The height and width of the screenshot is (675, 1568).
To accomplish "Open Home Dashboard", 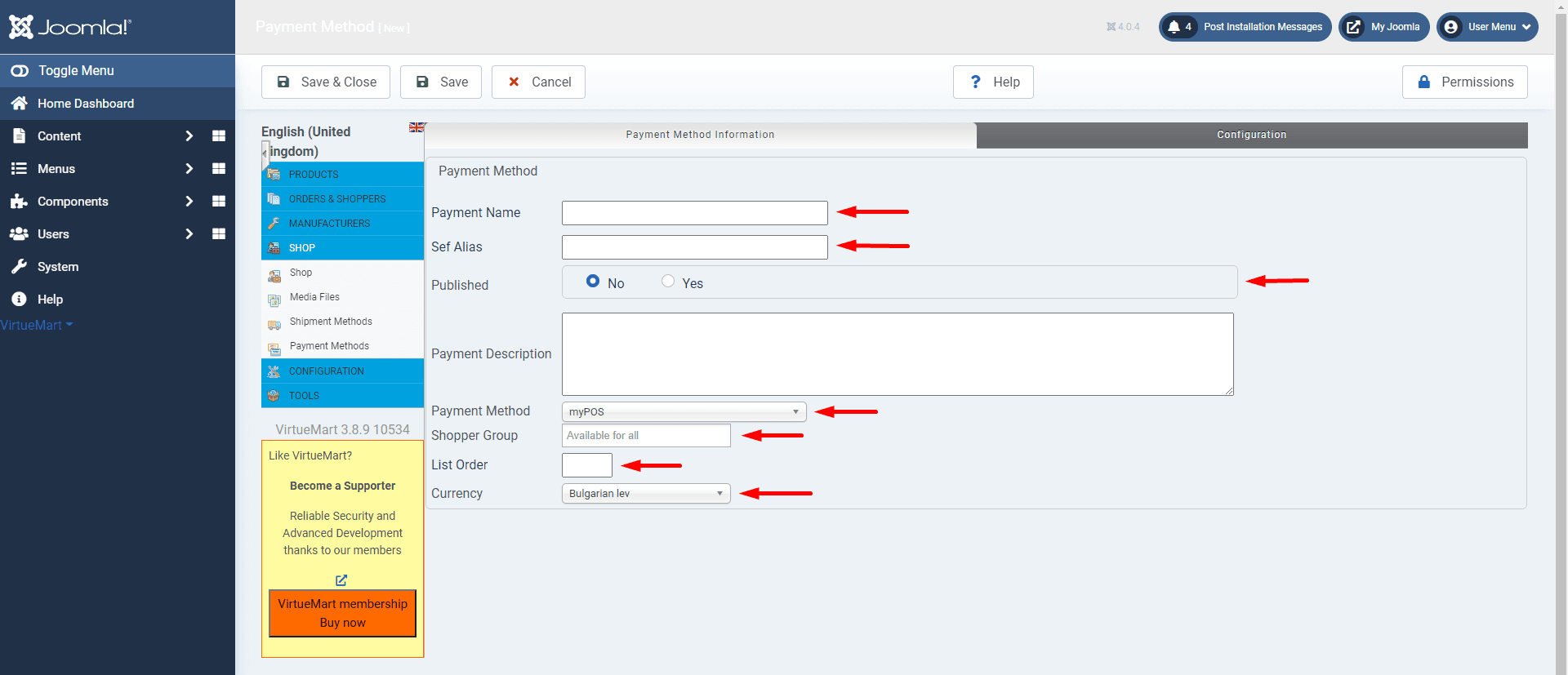I will click(118, 104).
